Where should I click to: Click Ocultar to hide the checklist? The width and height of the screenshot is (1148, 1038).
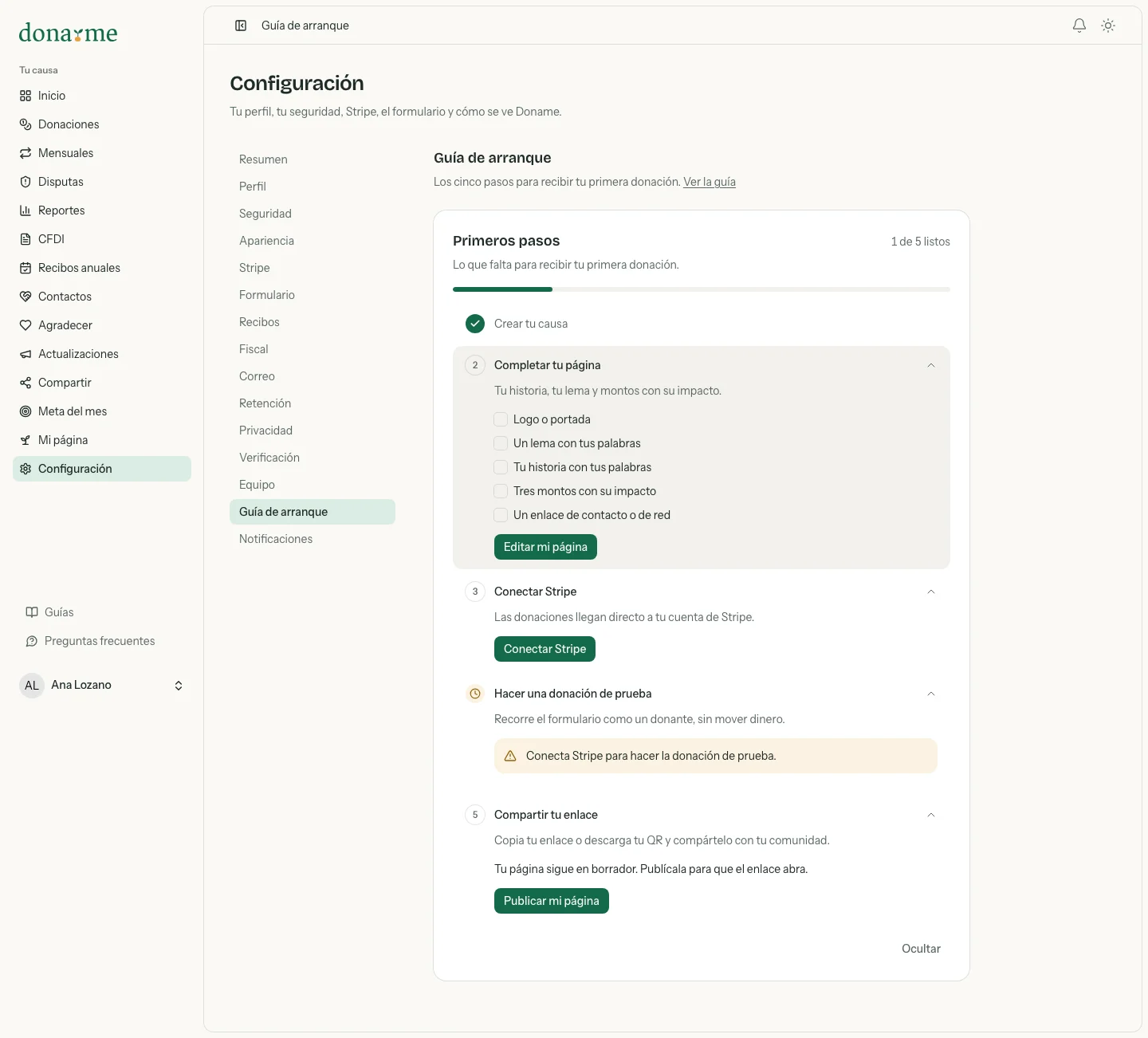point(921,949)
